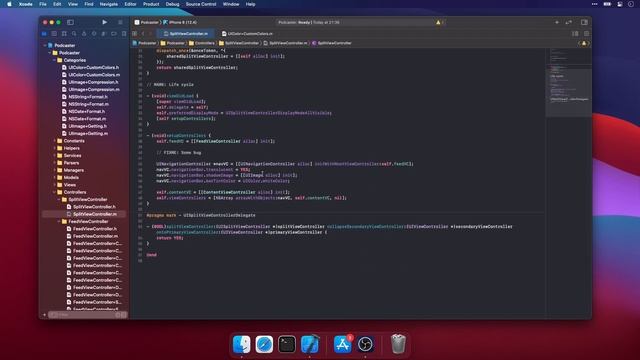Open NSDate+Format.h file
This screenshot has width=640, height=360.
[83, 111]
